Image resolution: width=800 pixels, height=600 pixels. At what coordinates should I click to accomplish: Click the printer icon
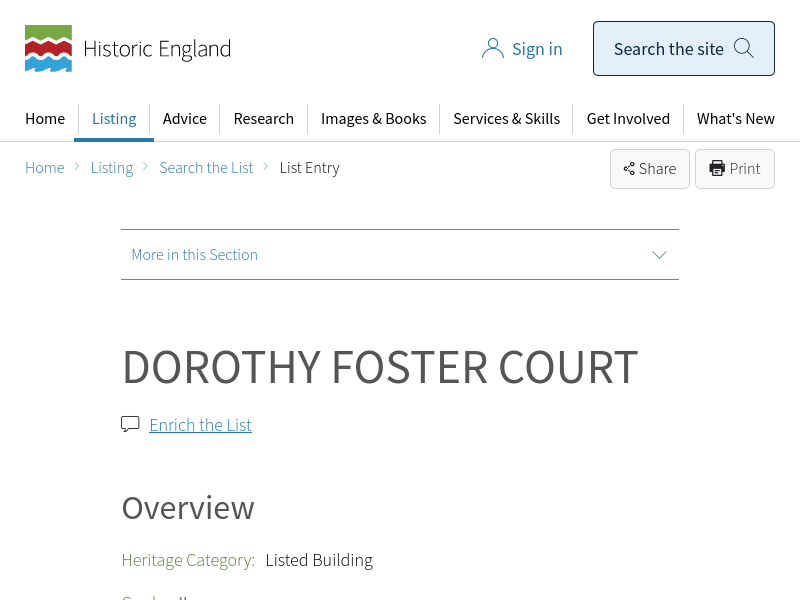(x=717, y=168)
